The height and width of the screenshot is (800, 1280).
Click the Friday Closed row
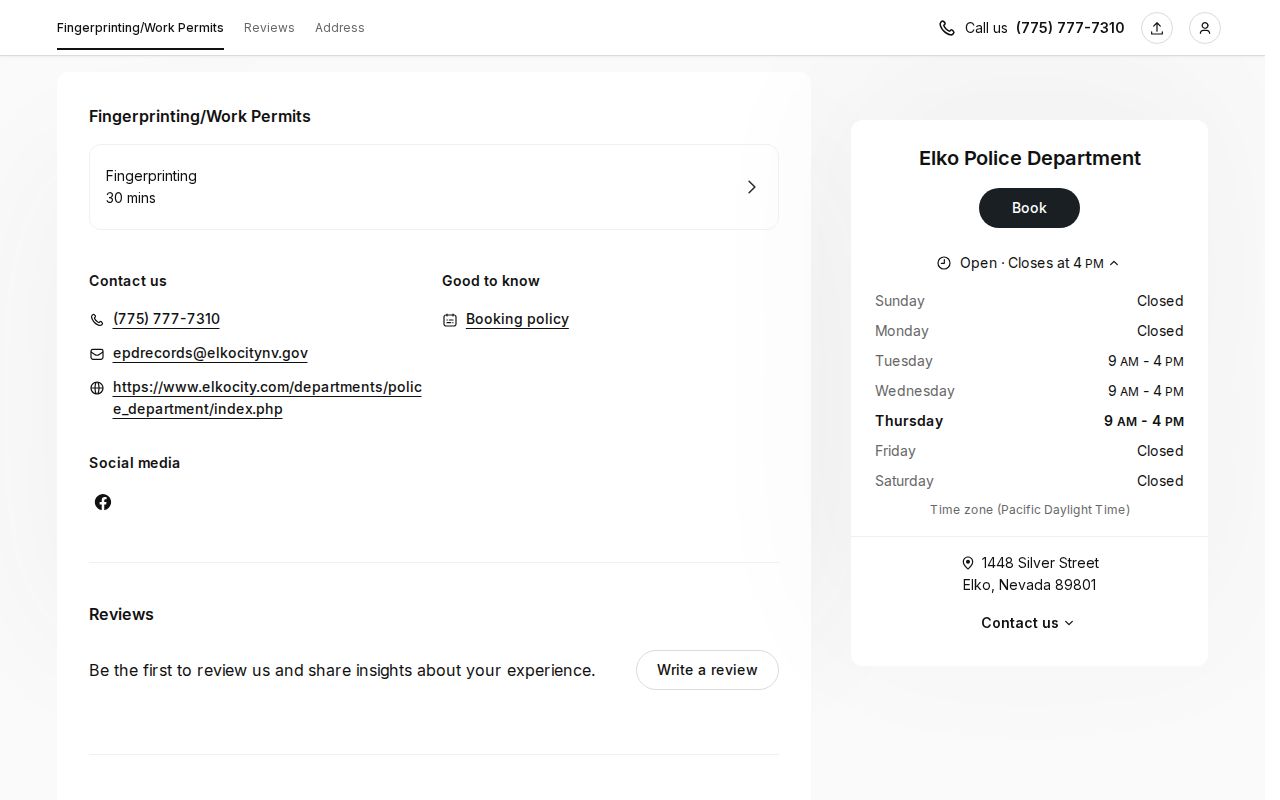click(1029, 451)
